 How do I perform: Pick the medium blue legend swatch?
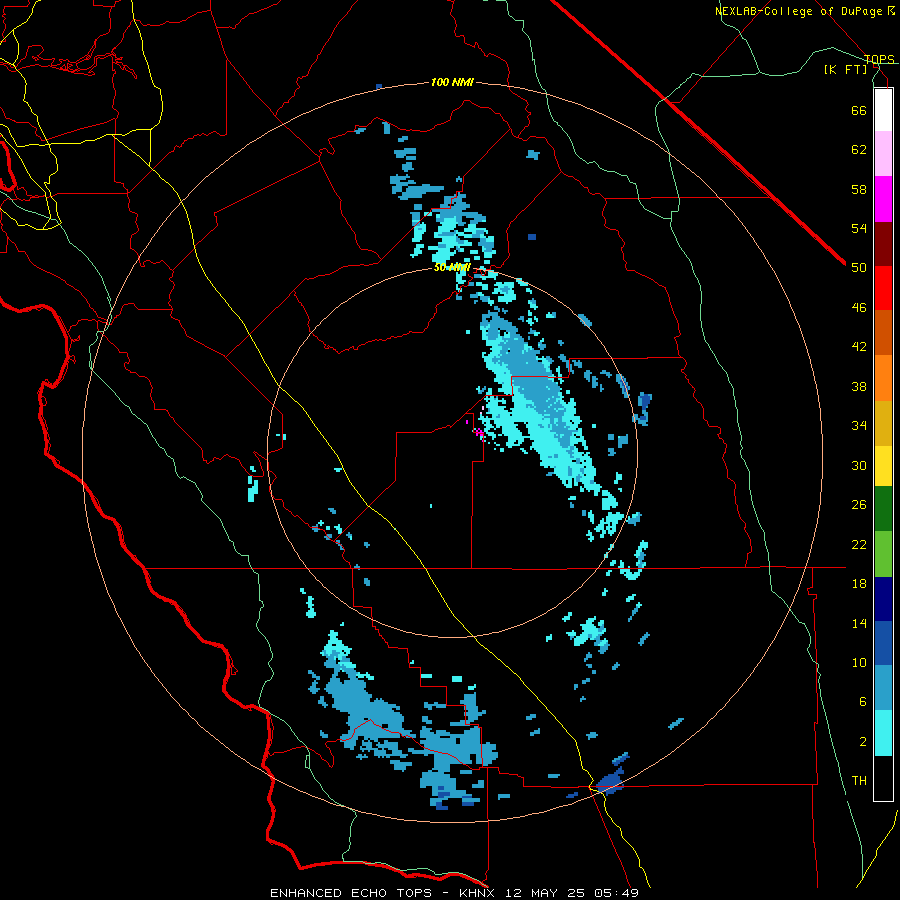pos(883,644)
